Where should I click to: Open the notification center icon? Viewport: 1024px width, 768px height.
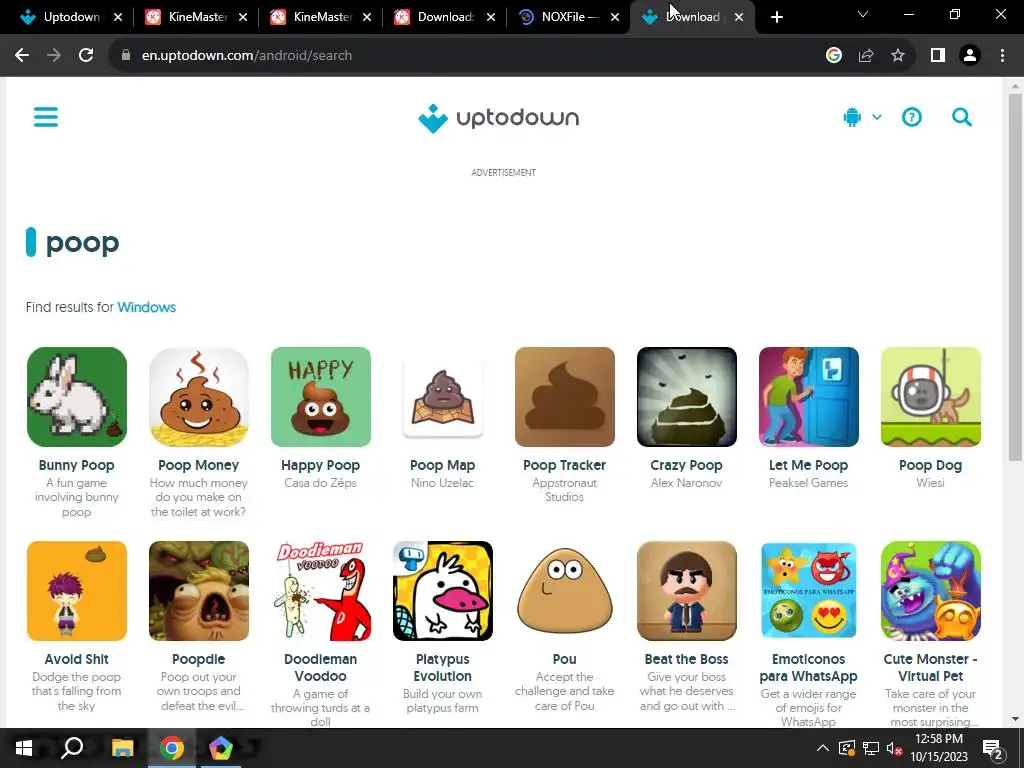[993, 749]
